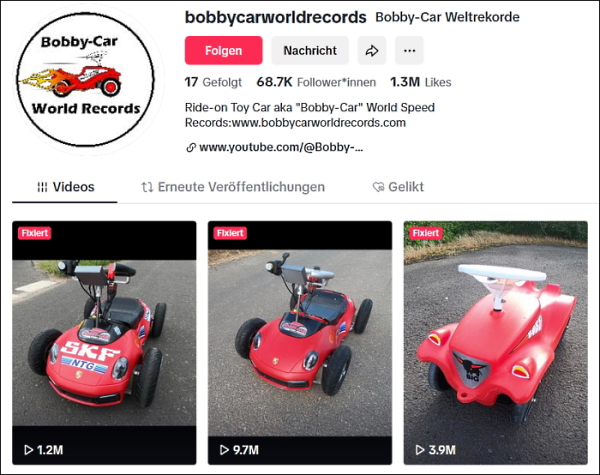Screen dimensions: 600x475
Task: View the 17 Gefolgt following list
Action: (x=213, y=82)
